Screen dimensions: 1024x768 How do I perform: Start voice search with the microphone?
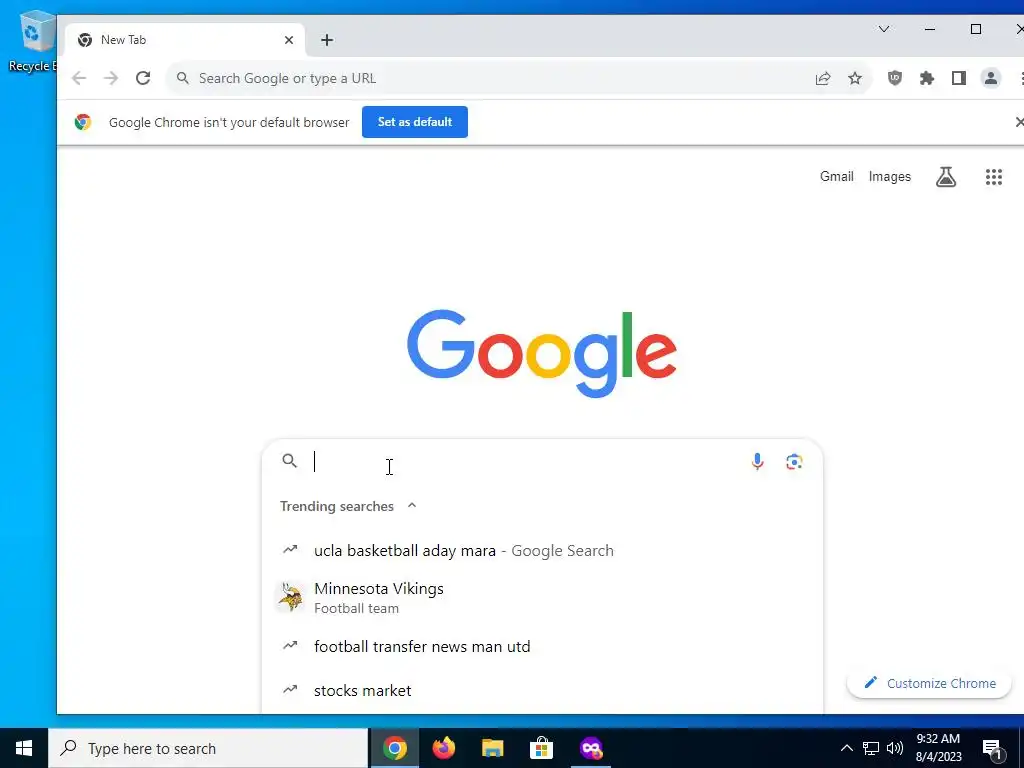click(x=757, y=462)
